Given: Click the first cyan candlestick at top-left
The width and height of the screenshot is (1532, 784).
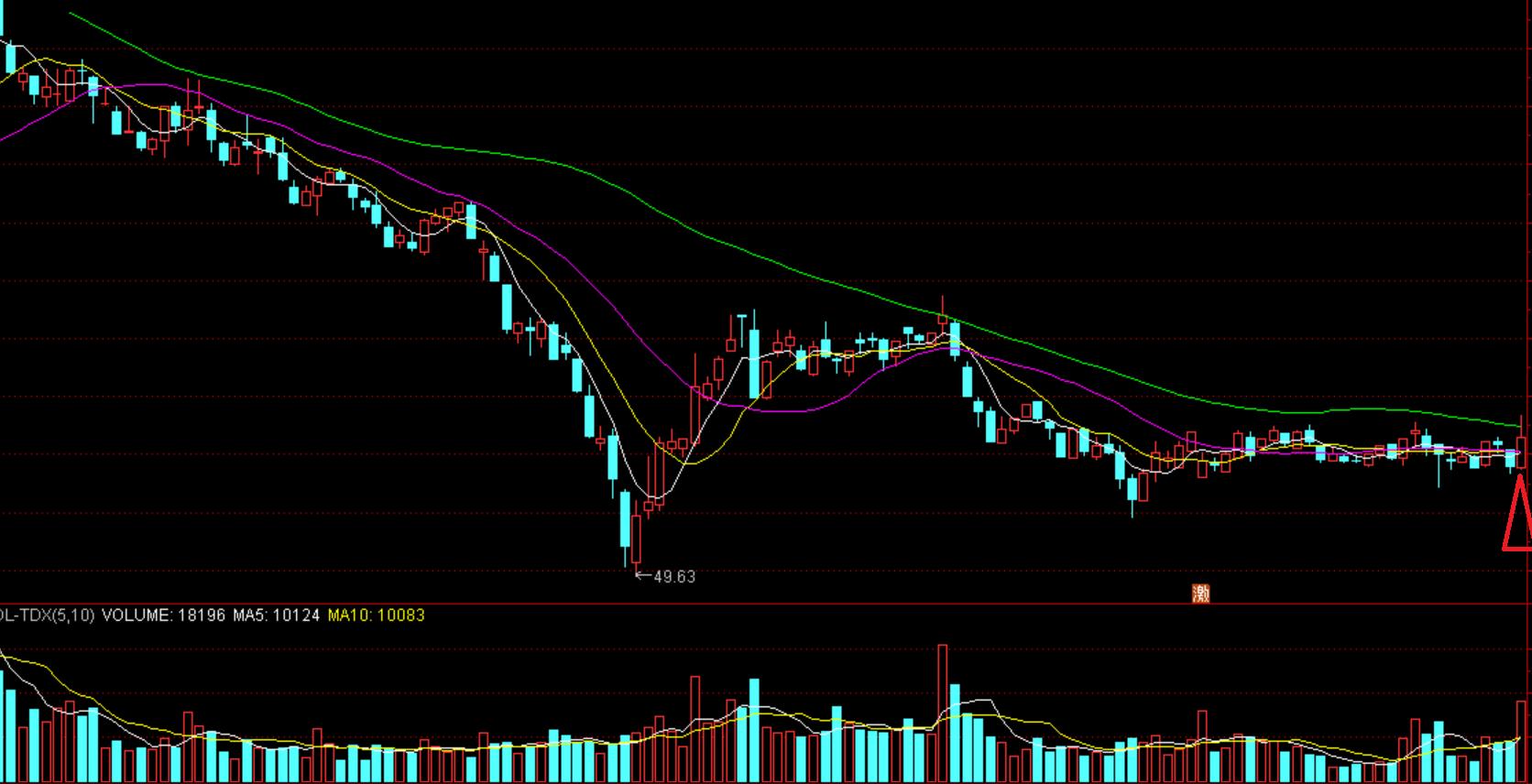Looking at the screenshot, I should pos(11,58).
